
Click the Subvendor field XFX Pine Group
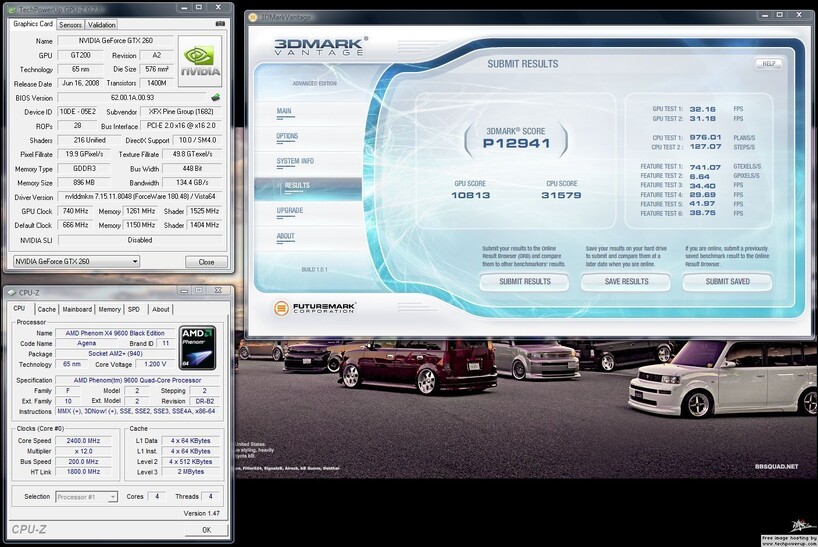[181, 112]
